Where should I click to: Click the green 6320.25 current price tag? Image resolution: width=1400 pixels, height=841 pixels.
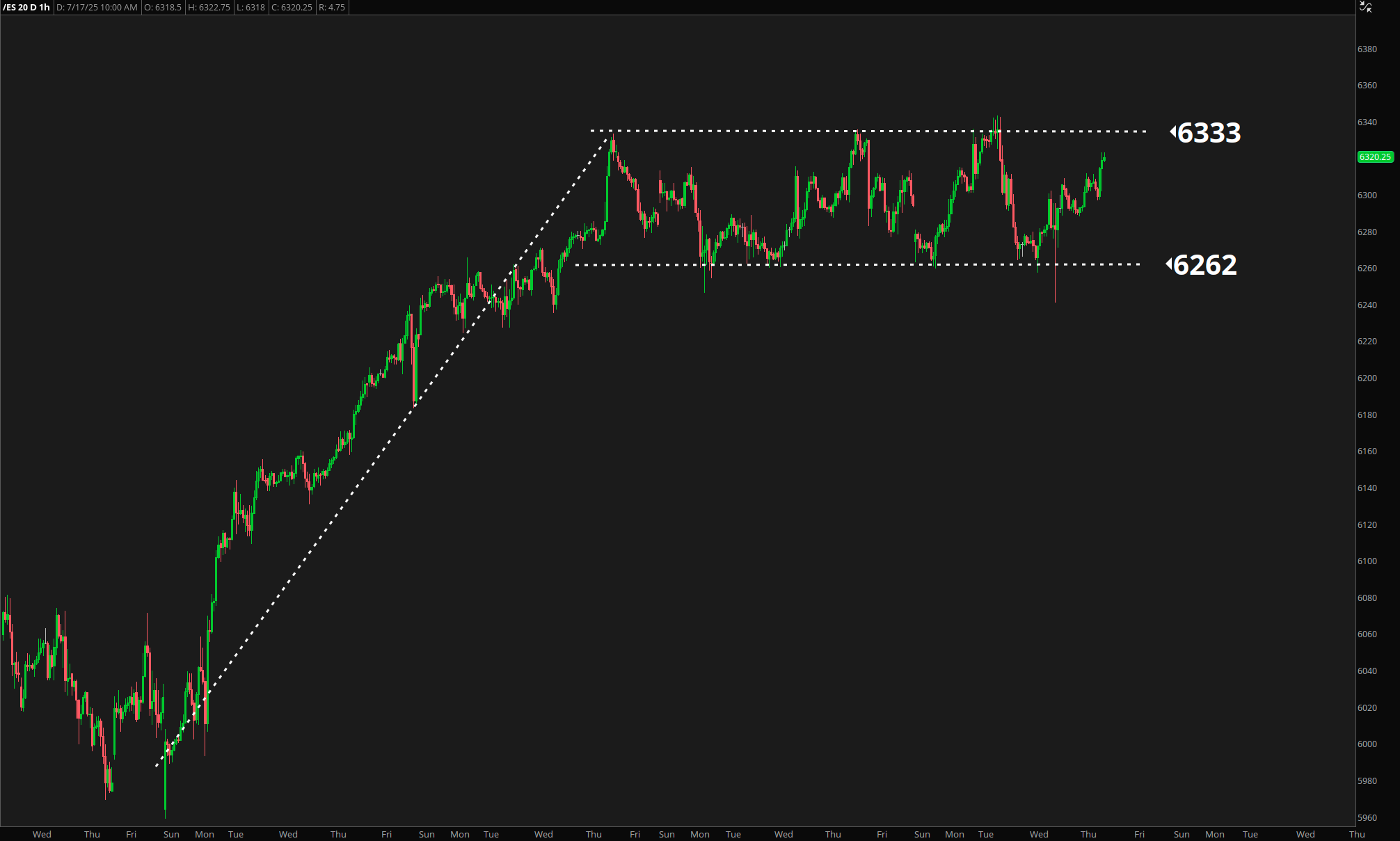point(1376,157)
